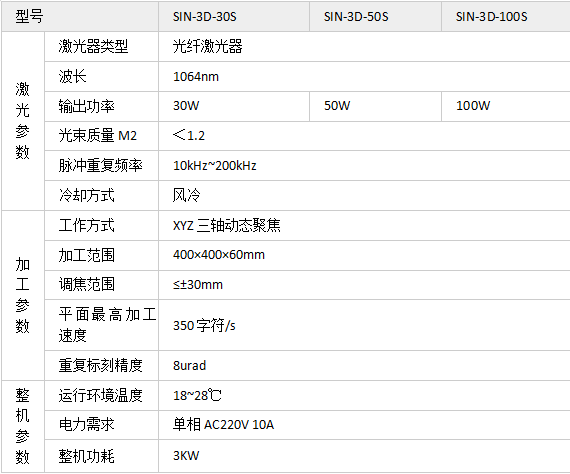Click the 30W output power cell

click(x=234, y=106)
